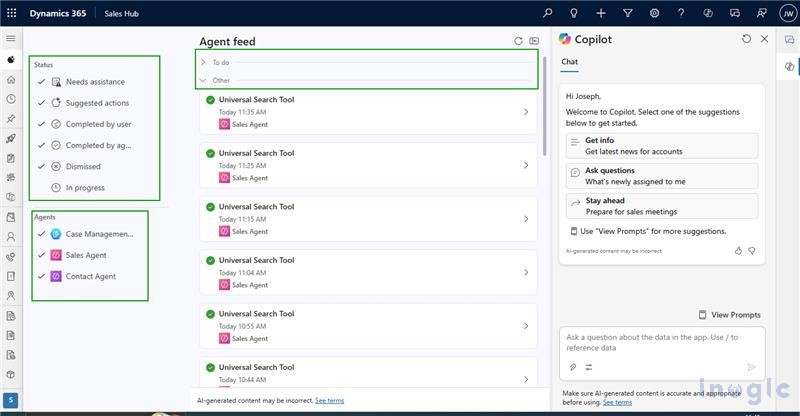Viewport: 800px width, 416px height.
Task: Click the help question mark icon
Action: [x=681, y=13]
